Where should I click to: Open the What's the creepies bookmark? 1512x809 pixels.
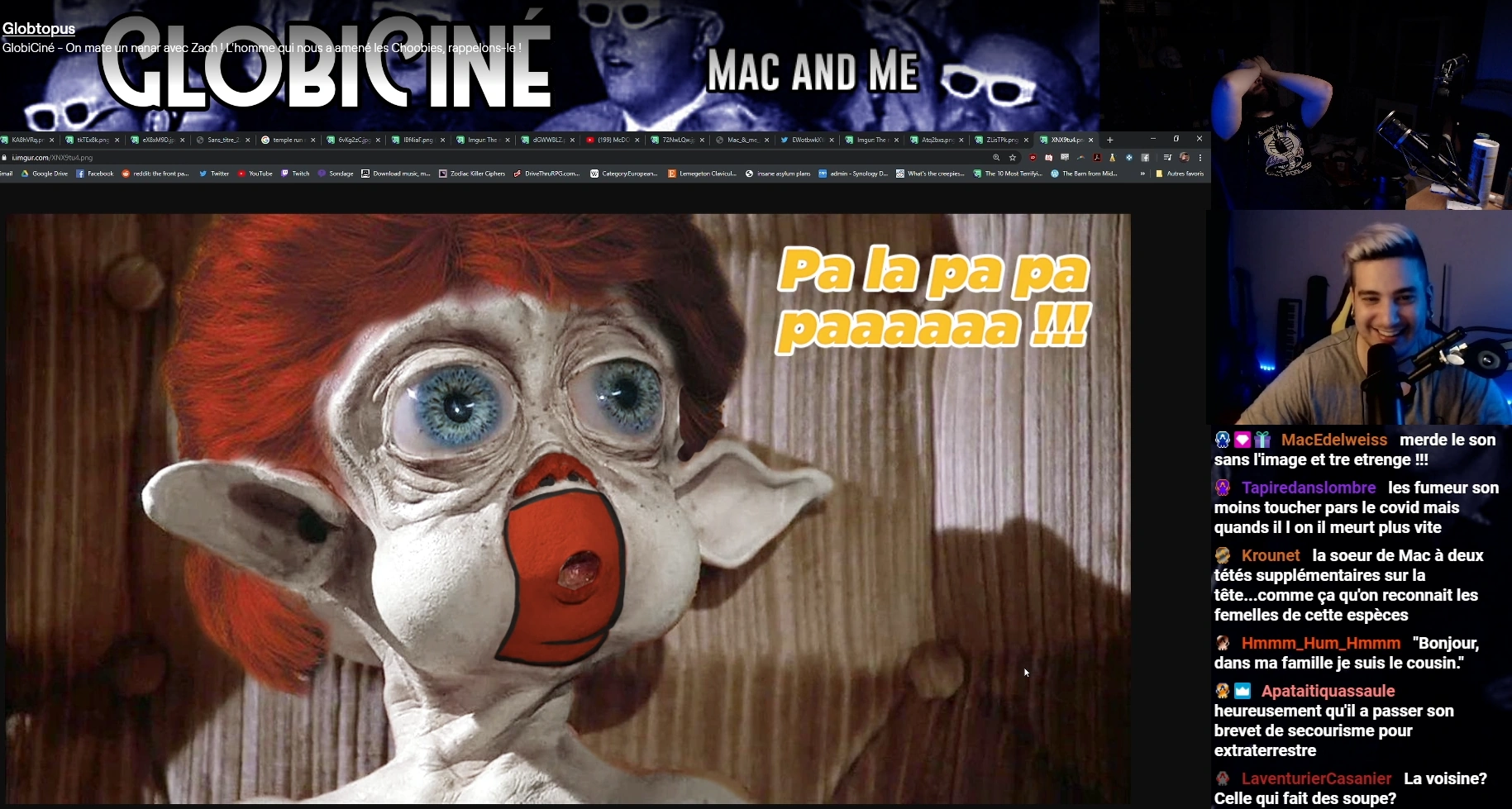(931, 174)
